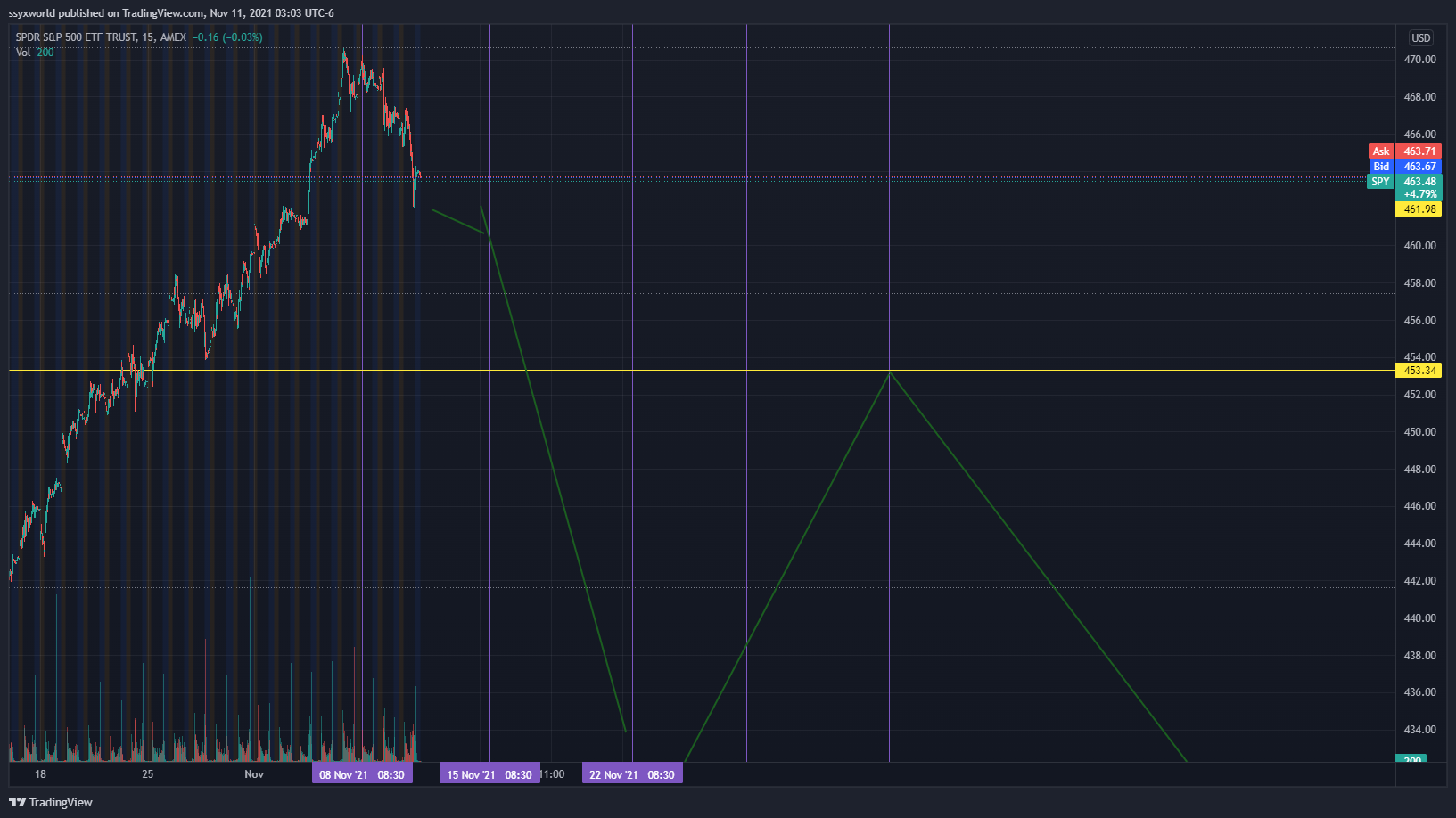Click the 450.00 value on the price scale

(x=1419, y=432)
